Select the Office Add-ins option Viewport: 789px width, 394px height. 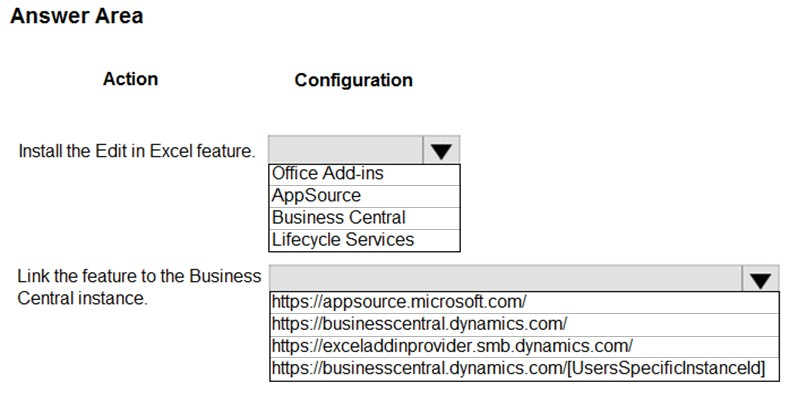[364, 175]
